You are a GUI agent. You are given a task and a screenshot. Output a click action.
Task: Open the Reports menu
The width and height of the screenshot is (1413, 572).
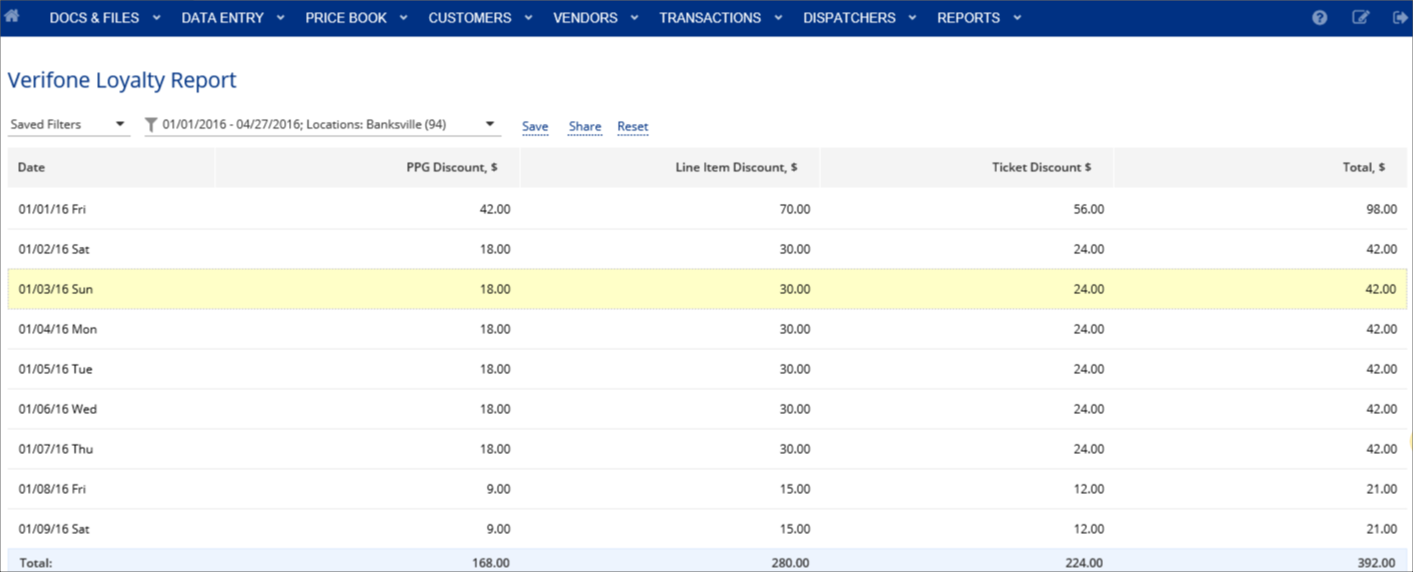[979, 18]
